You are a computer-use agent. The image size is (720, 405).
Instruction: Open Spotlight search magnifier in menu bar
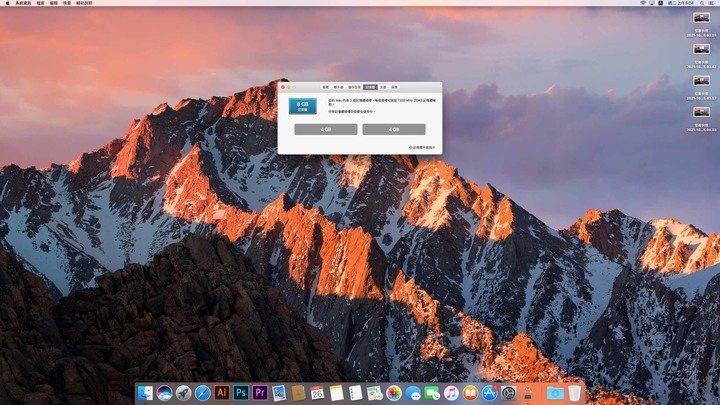pyautogui.click(x=702, y=3)
